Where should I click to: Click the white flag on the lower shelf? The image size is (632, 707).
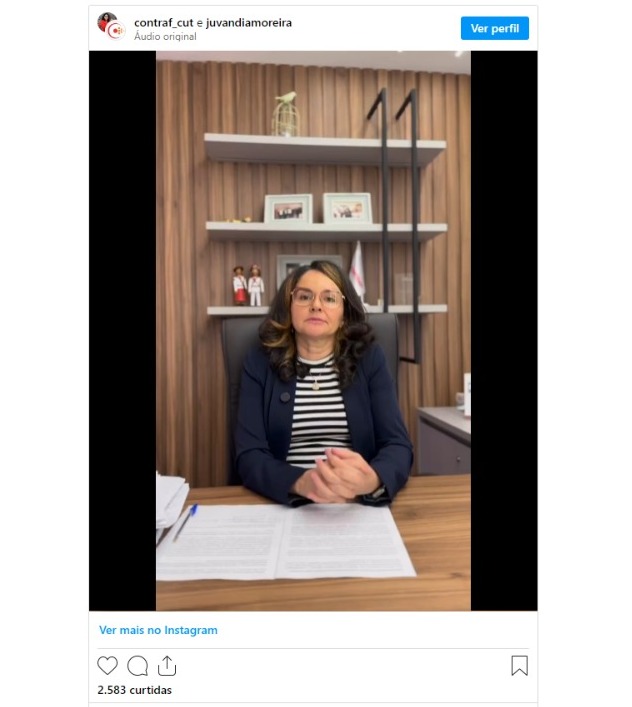(x=357, y=269)
